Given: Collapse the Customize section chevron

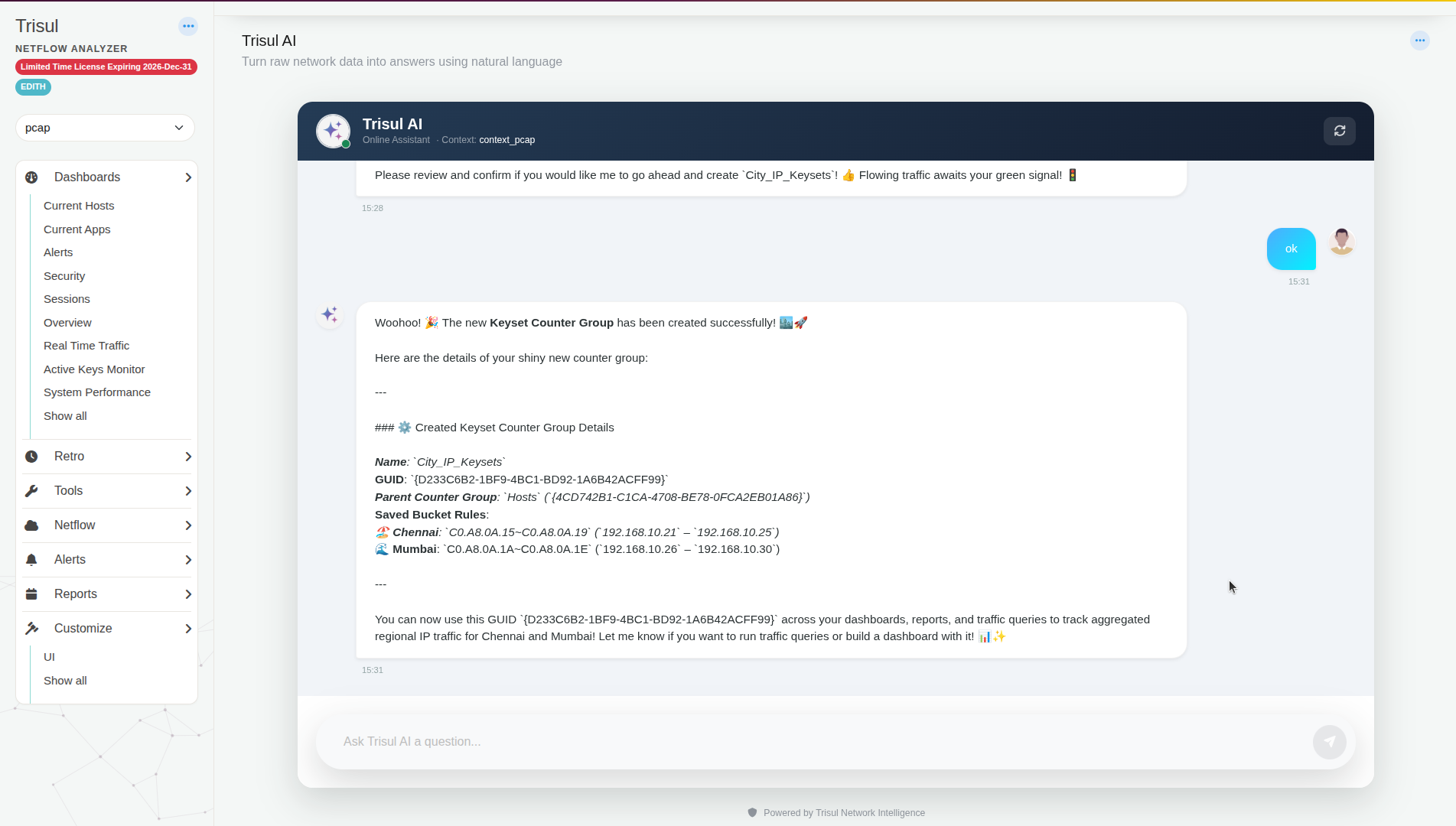Looking at the screenshot, I should [x=188, y=629].
